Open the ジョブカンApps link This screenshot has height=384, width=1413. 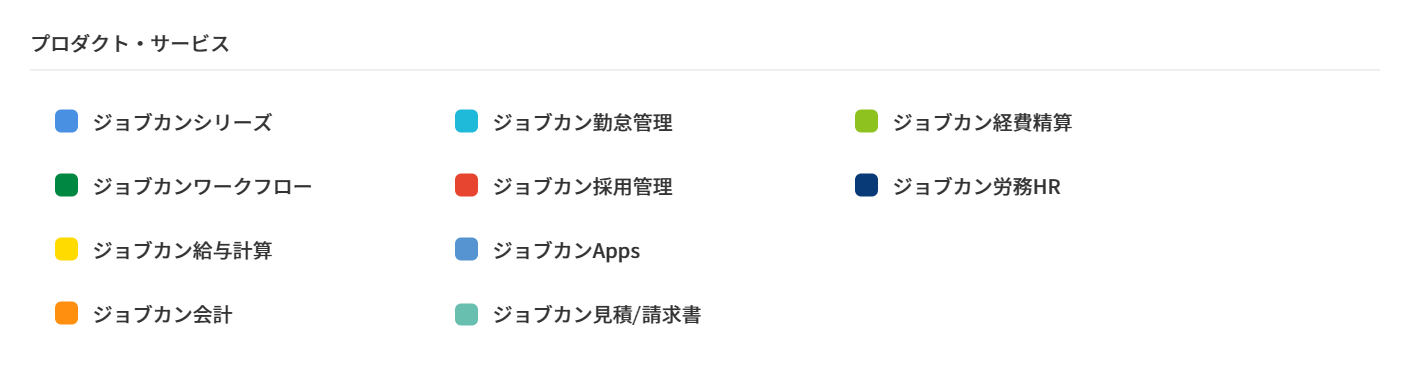566,251
